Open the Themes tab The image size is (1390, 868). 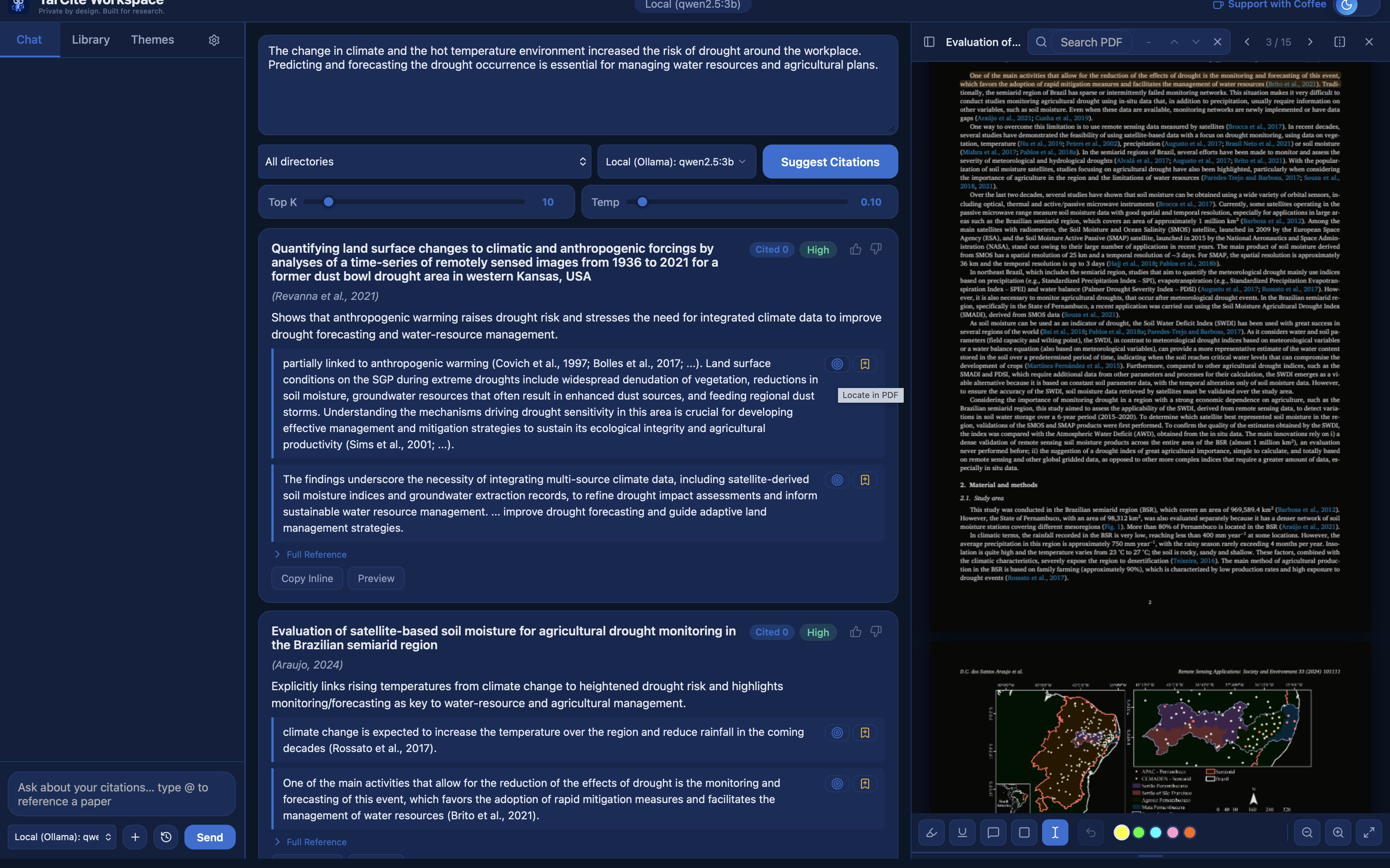[x=152, y=39]
